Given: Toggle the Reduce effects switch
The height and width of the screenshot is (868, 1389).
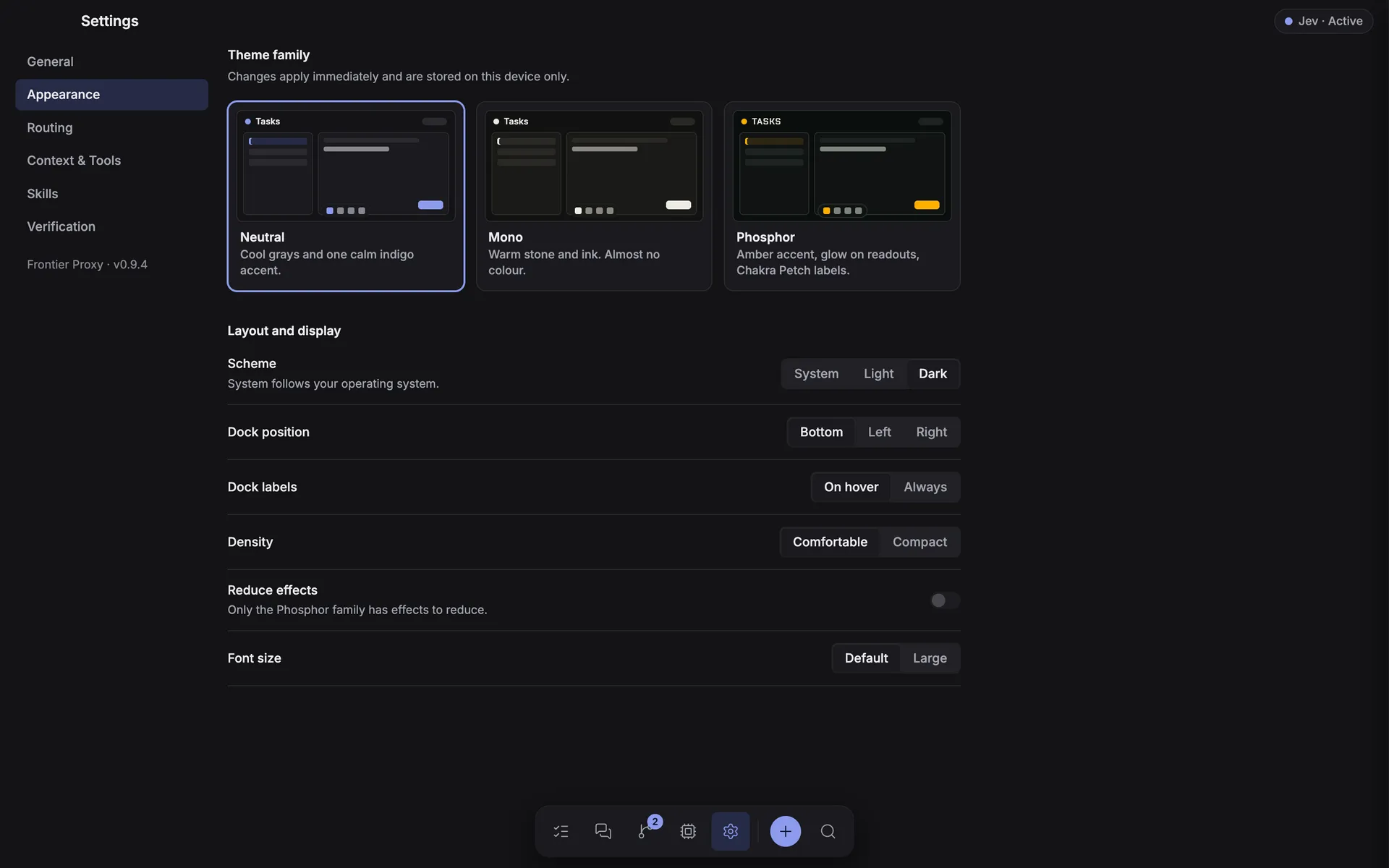Looking at the screenshot, I should (x=945, y=600).
